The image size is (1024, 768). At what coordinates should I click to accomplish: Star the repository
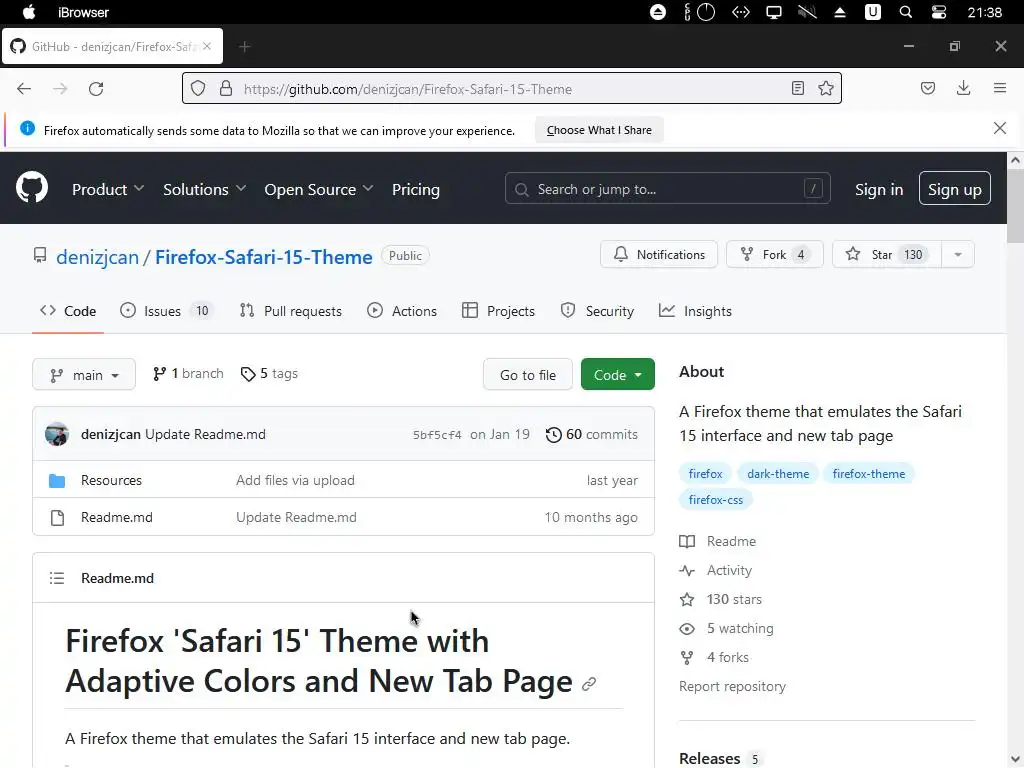coord(887,255)
